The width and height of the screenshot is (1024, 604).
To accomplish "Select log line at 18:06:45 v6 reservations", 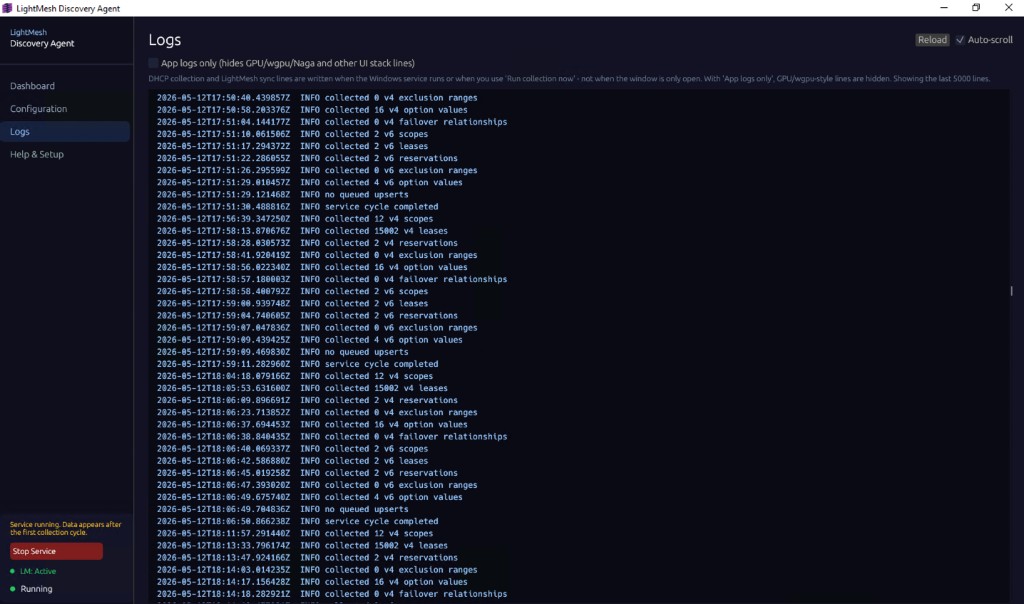I will pos(307,473).
